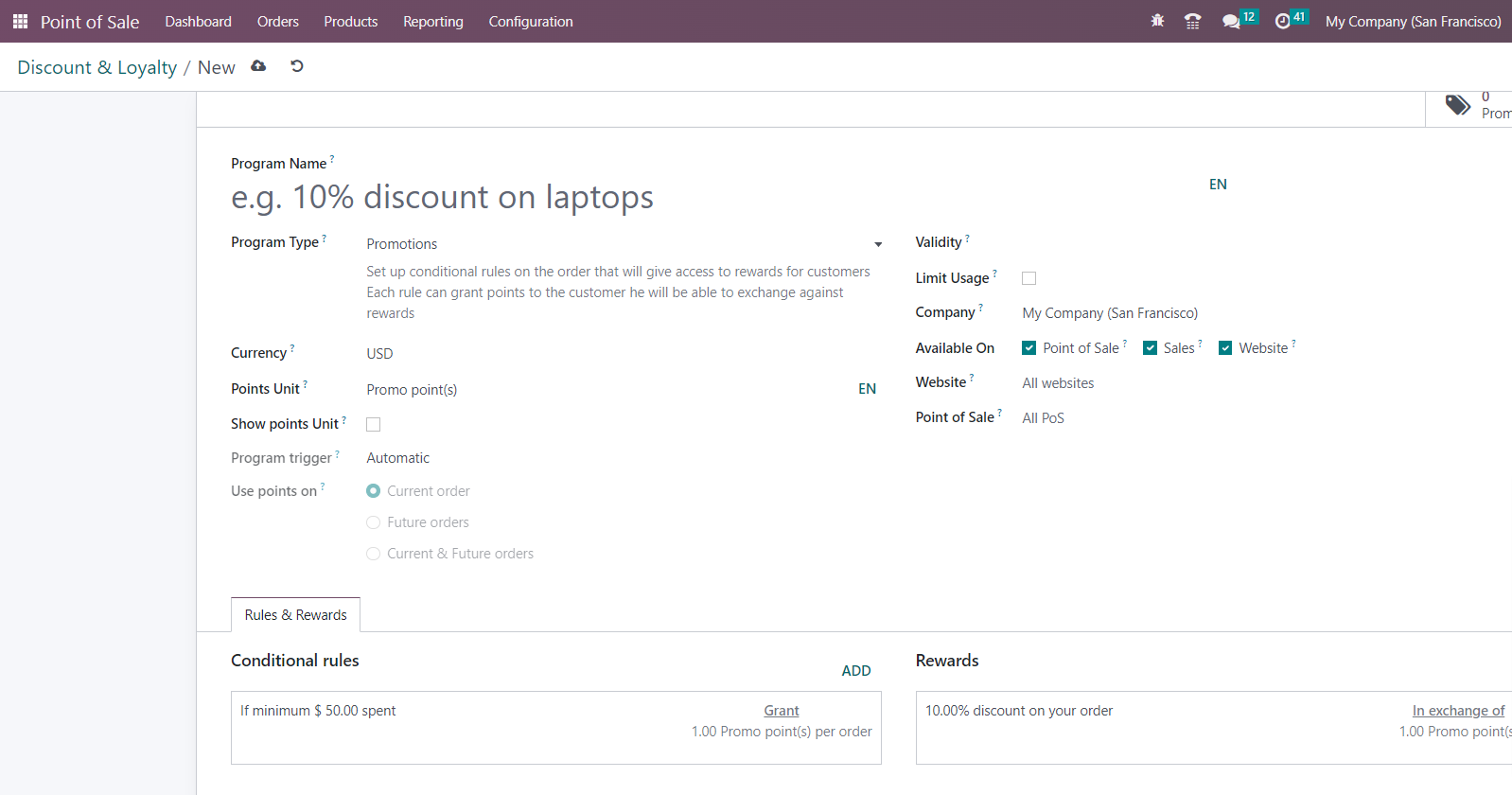Open the activities clock icon
This screenshot has width=1512, height=795.
(x=1283, y=21)
